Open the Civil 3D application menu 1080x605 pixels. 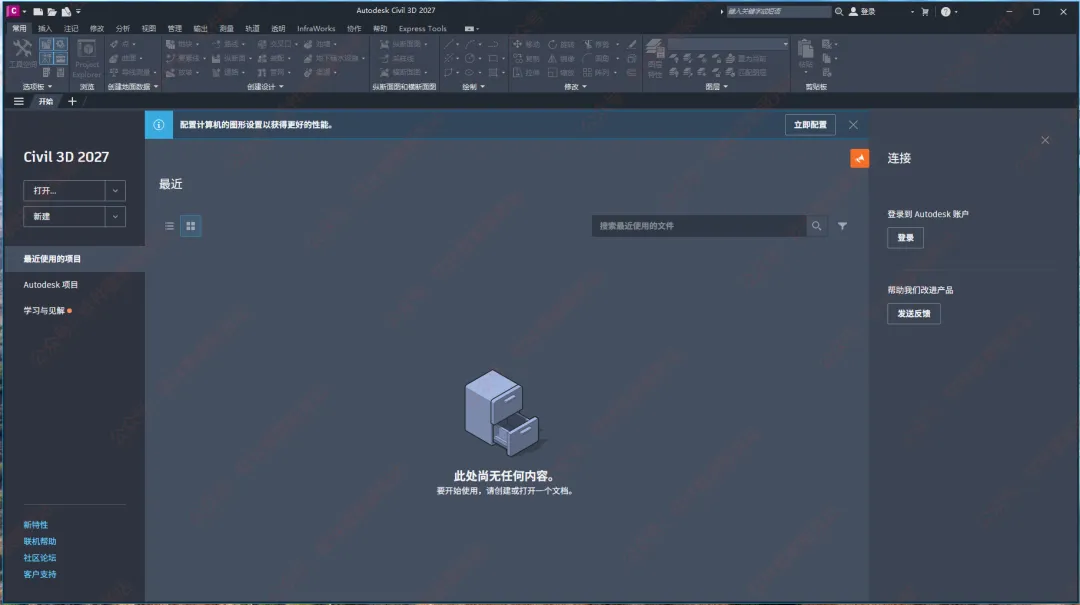pos(13,11)
